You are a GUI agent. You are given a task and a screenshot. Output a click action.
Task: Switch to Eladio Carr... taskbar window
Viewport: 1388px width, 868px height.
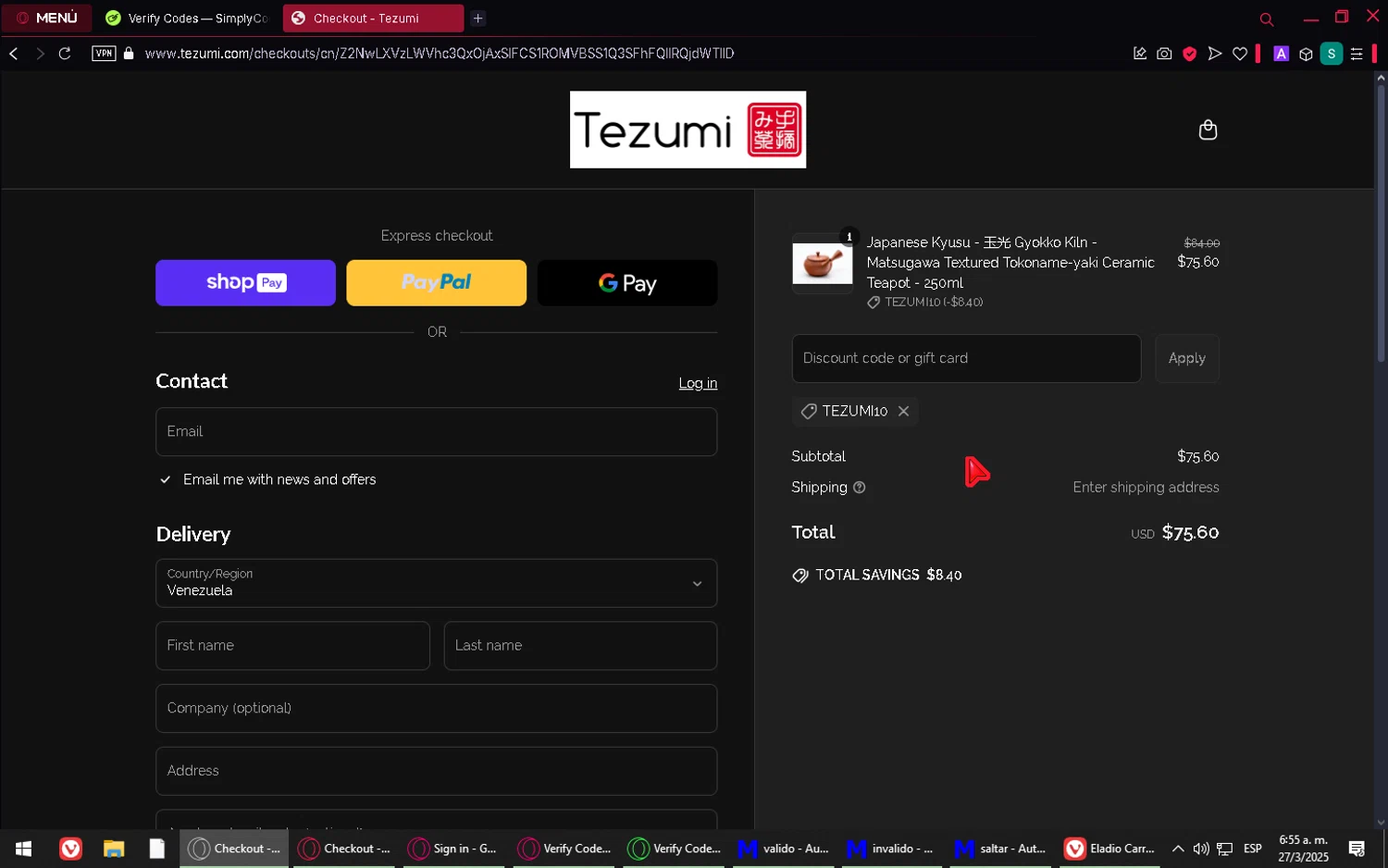[1110, 849]
